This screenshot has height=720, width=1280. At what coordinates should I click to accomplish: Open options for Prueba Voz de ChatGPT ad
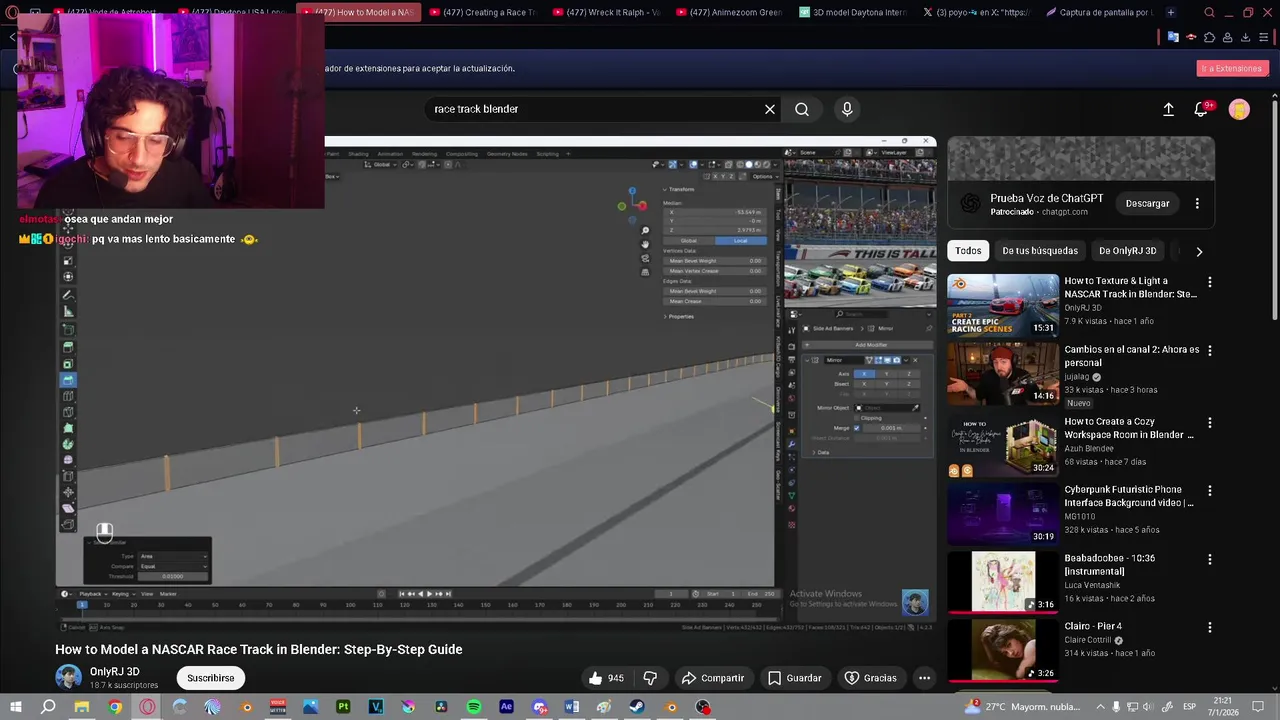(1197, 203)
